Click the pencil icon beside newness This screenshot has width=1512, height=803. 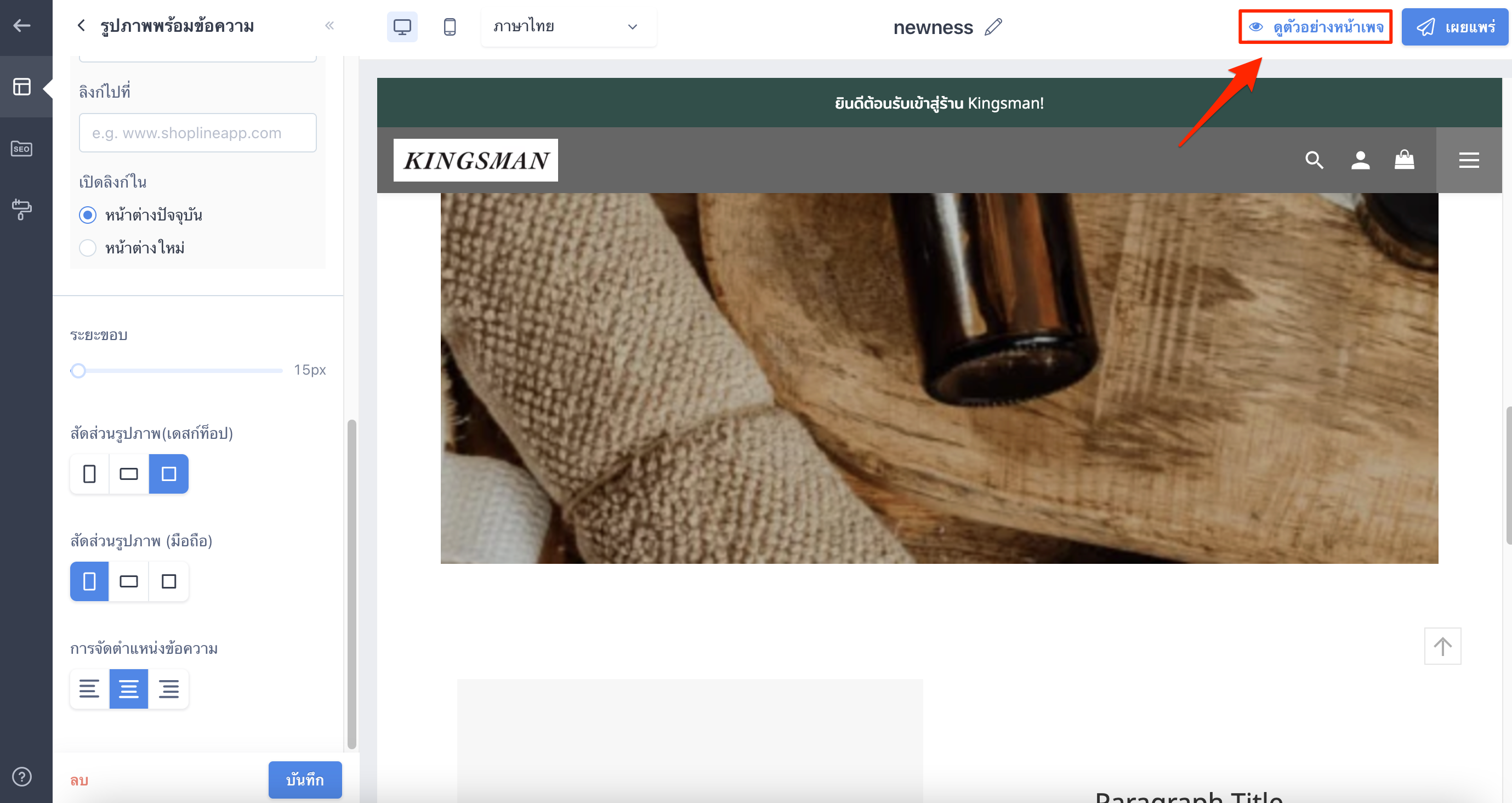[x=993, y=27]
